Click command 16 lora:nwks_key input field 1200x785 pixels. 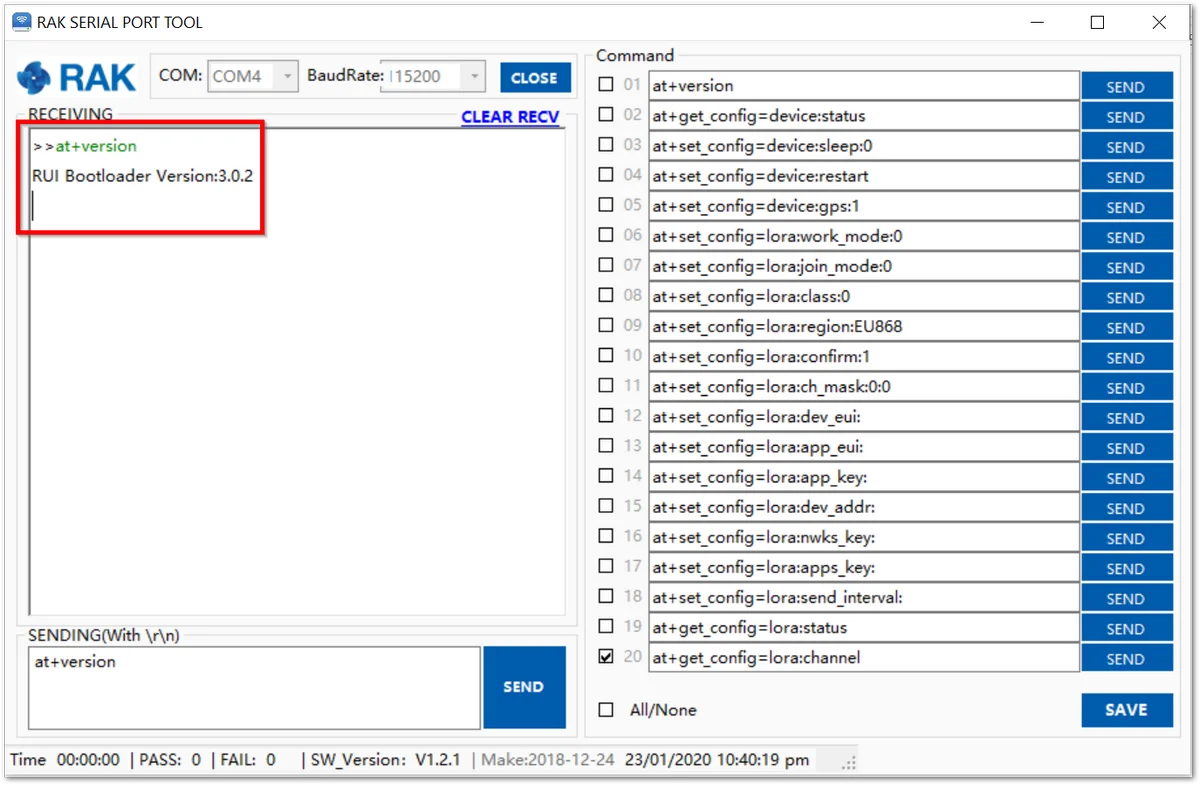click(x=864, y=537)
